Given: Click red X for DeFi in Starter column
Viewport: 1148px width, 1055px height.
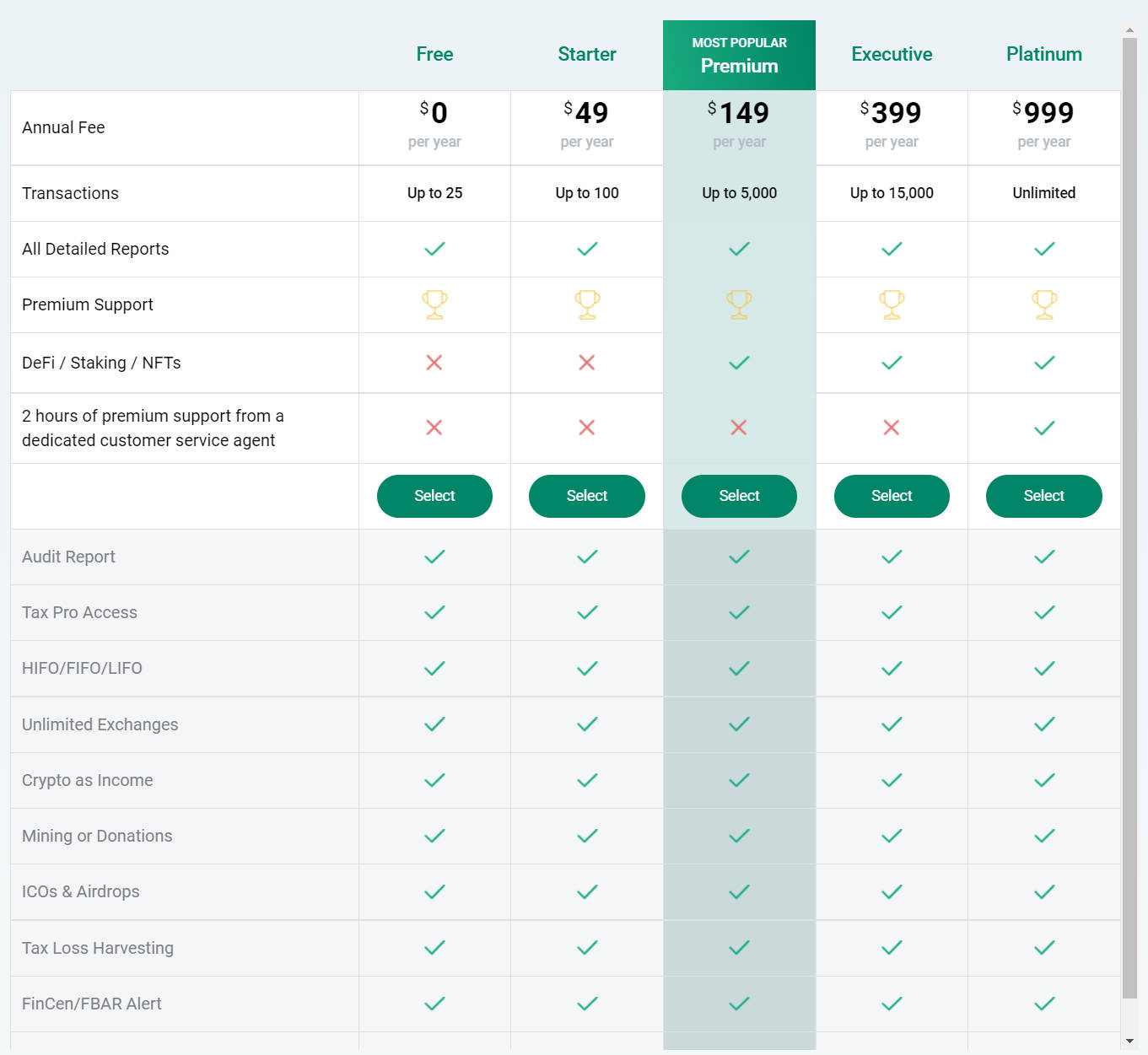Looking at the screenshot, I should click(x=587, y=363).
